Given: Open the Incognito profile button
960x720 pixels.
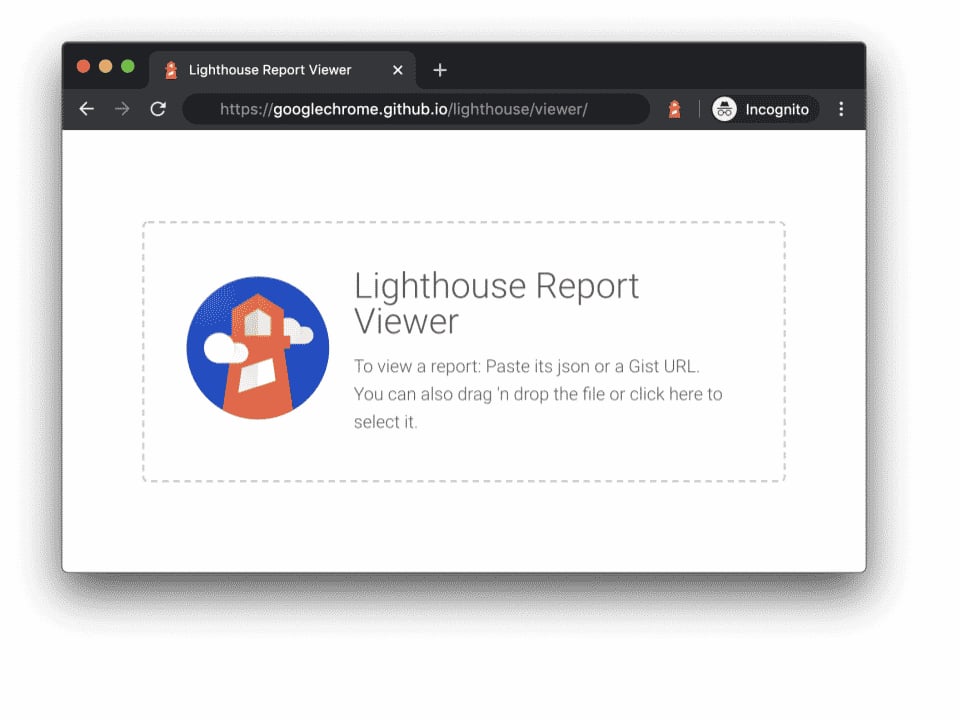Looking at the screenshot, I should [764, 109].
